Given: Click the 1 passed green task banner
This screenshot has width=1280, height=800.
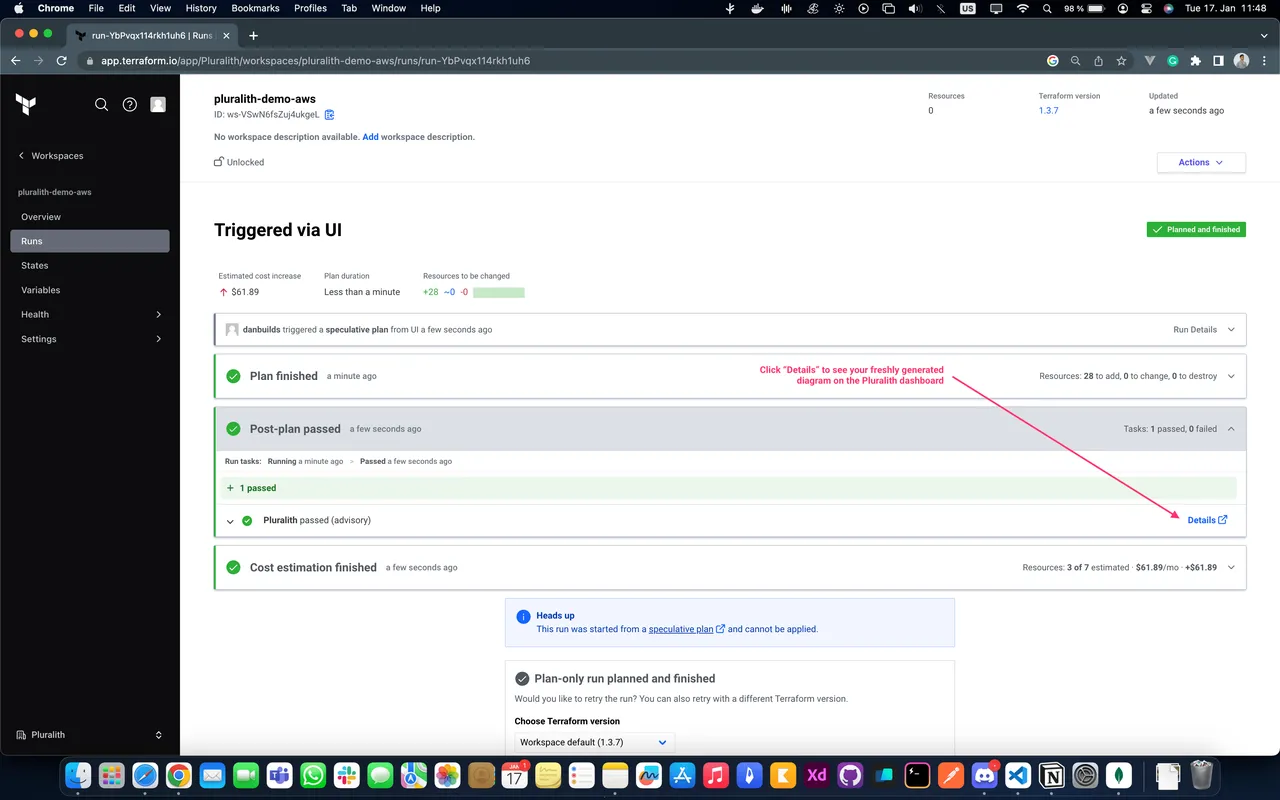Looking at the screenshot, I should (728, 488).
